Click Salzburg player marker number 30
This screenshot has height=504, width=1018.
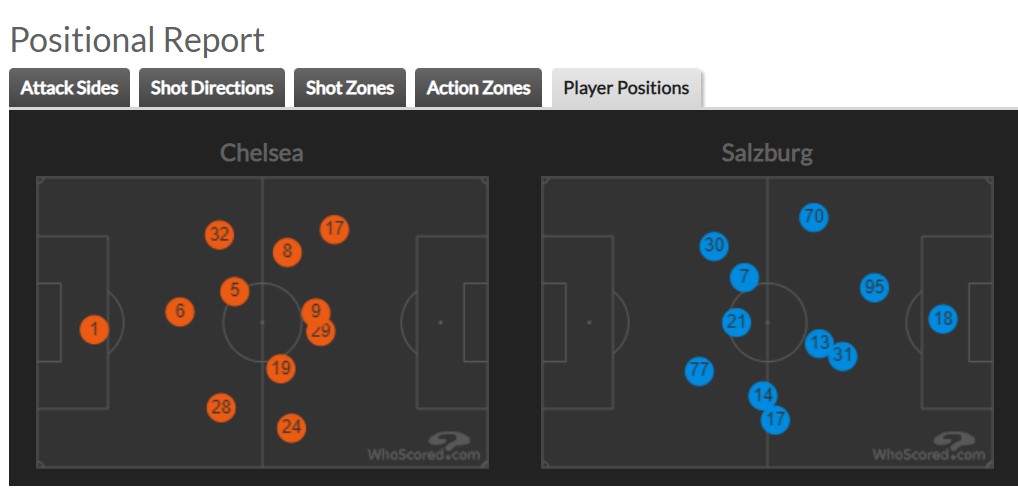714,246
